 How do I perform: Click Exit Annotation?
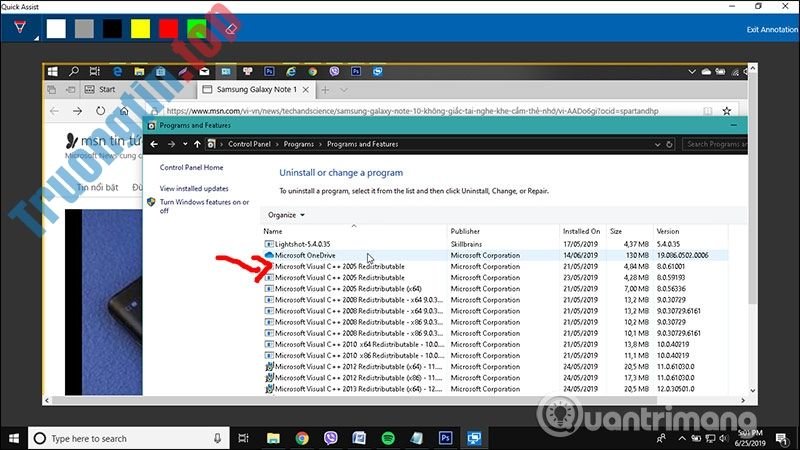tap(771, 29)
